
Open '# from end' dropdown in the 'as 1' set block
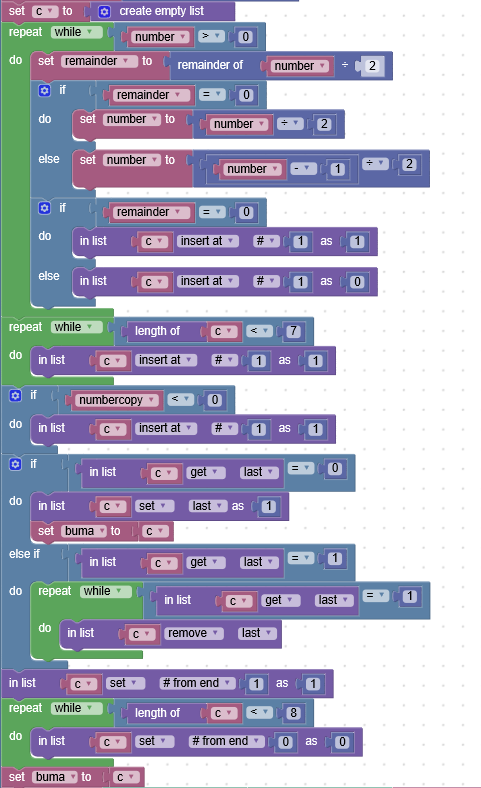point(197,683)
